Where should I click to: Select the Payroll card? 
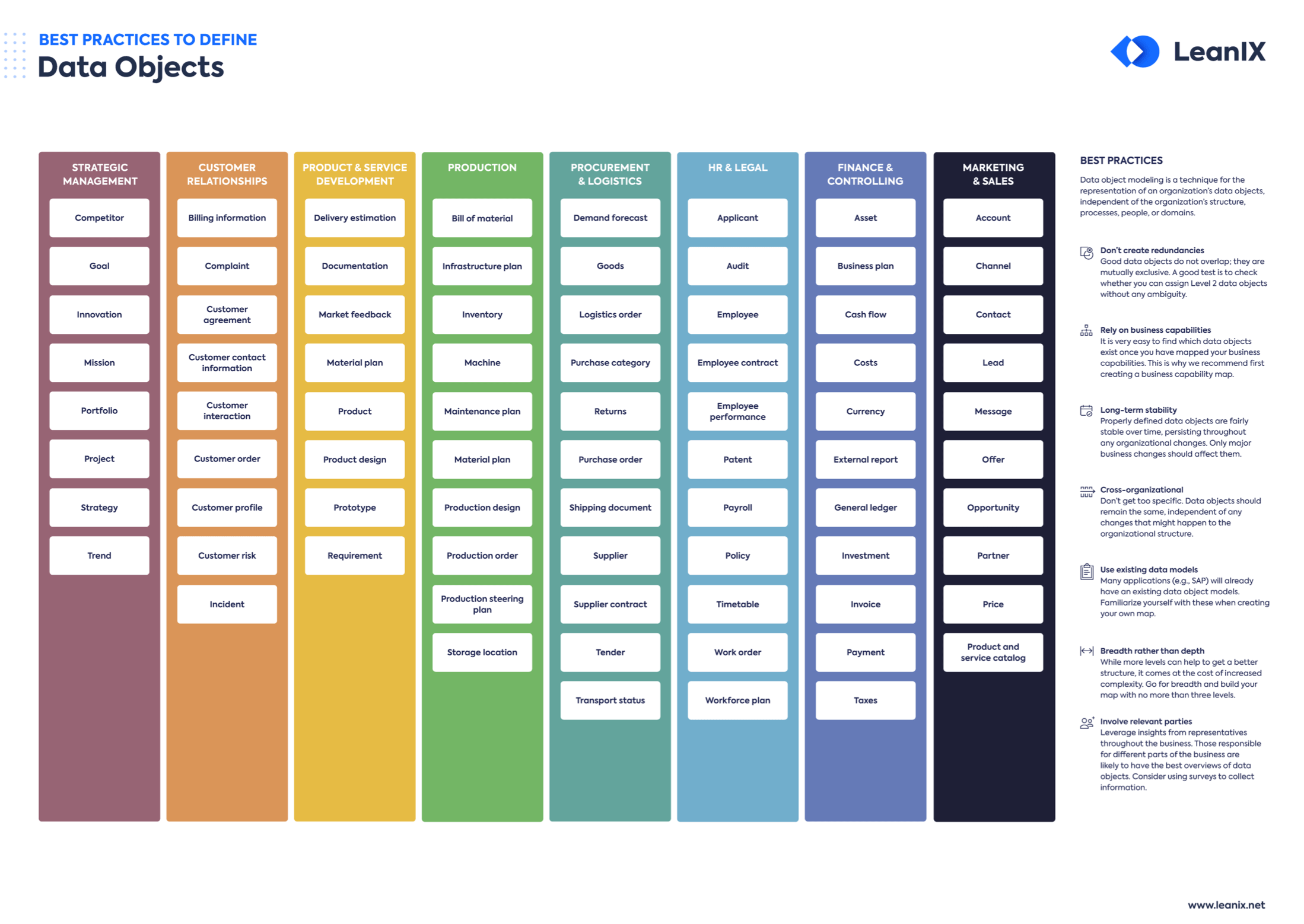pos(737,507)
